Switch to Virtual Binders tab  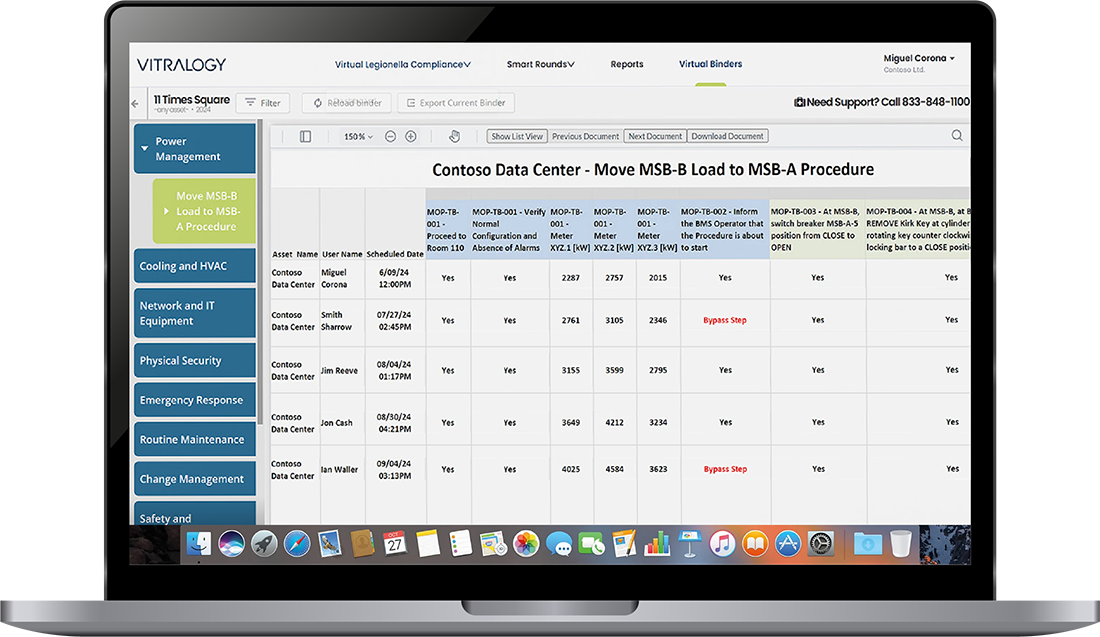click(710, 64)
